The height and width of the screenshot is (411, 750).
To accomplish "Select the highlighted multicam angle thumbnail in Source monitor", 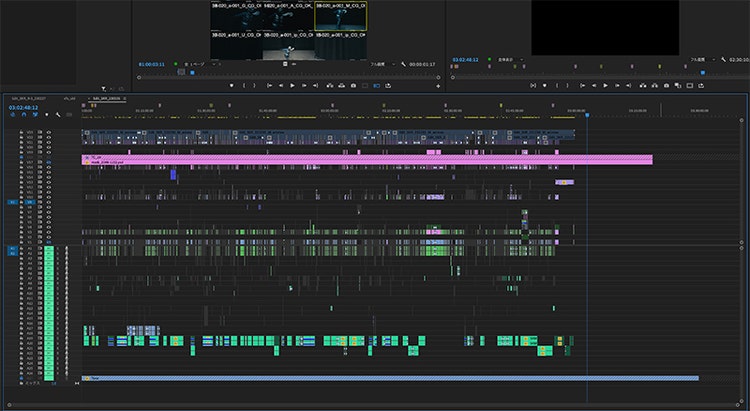I will pyautogui.click(x=341, y=16).
